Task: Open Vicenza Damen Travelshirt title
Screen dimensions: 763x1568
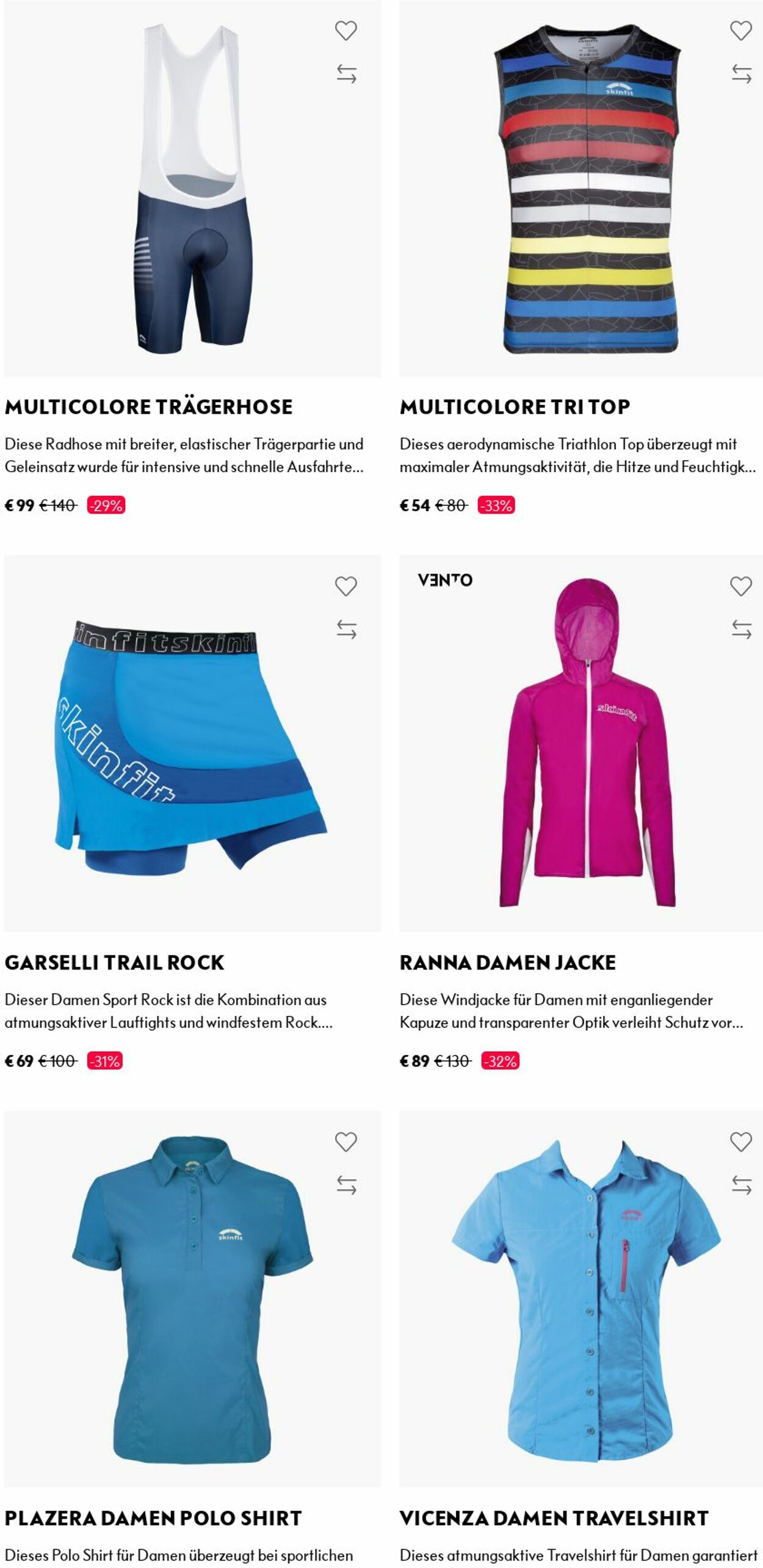Action: (x=554, y=1518)
